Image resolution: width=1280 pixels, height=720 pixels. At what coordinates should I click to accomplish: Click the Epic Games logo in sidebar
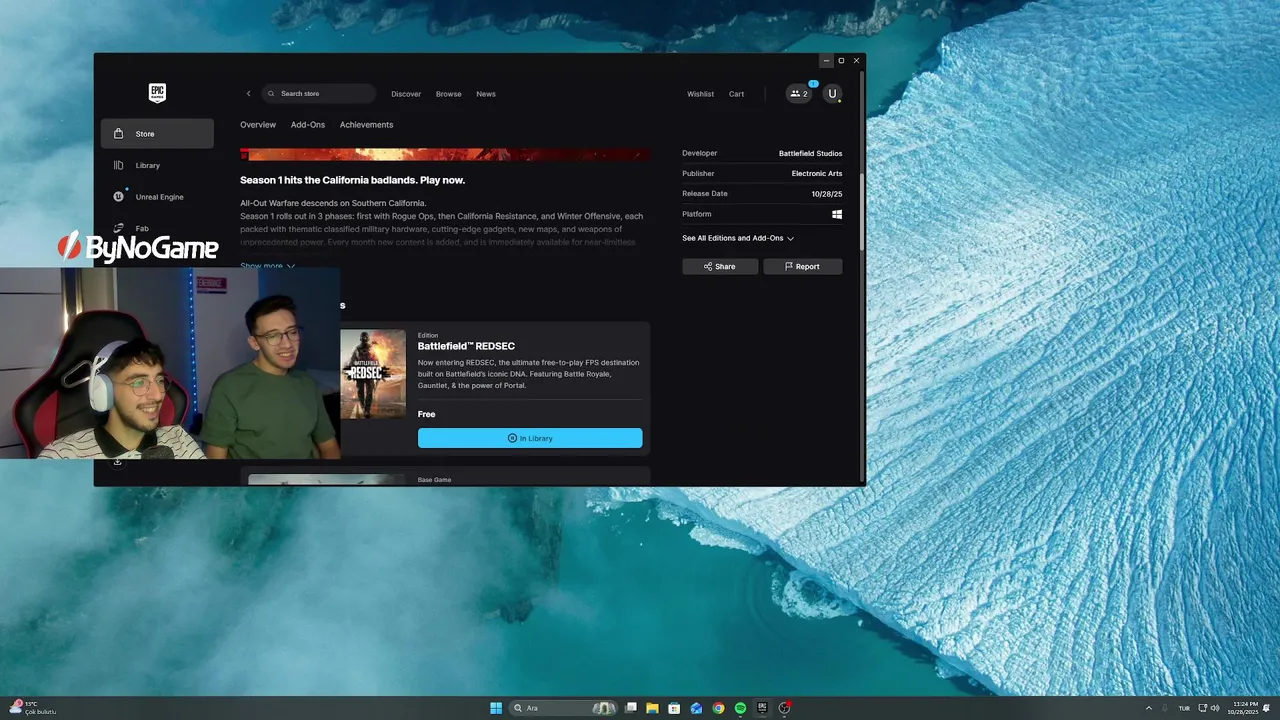click(157, 93)
